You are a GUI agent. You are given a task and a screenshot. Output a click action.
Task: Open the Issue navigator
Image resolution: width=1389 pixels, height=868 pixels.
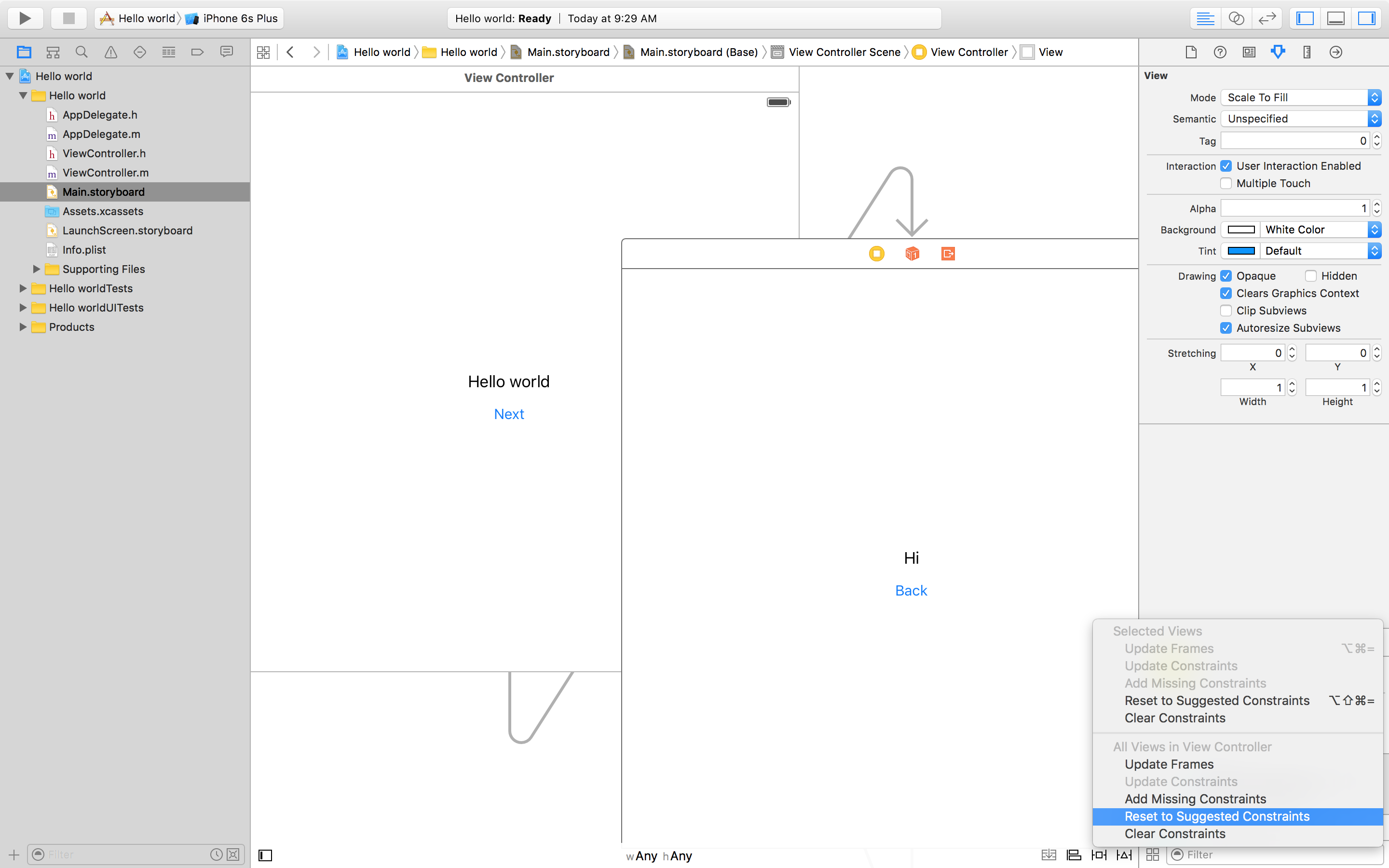(x=111, y=52)
